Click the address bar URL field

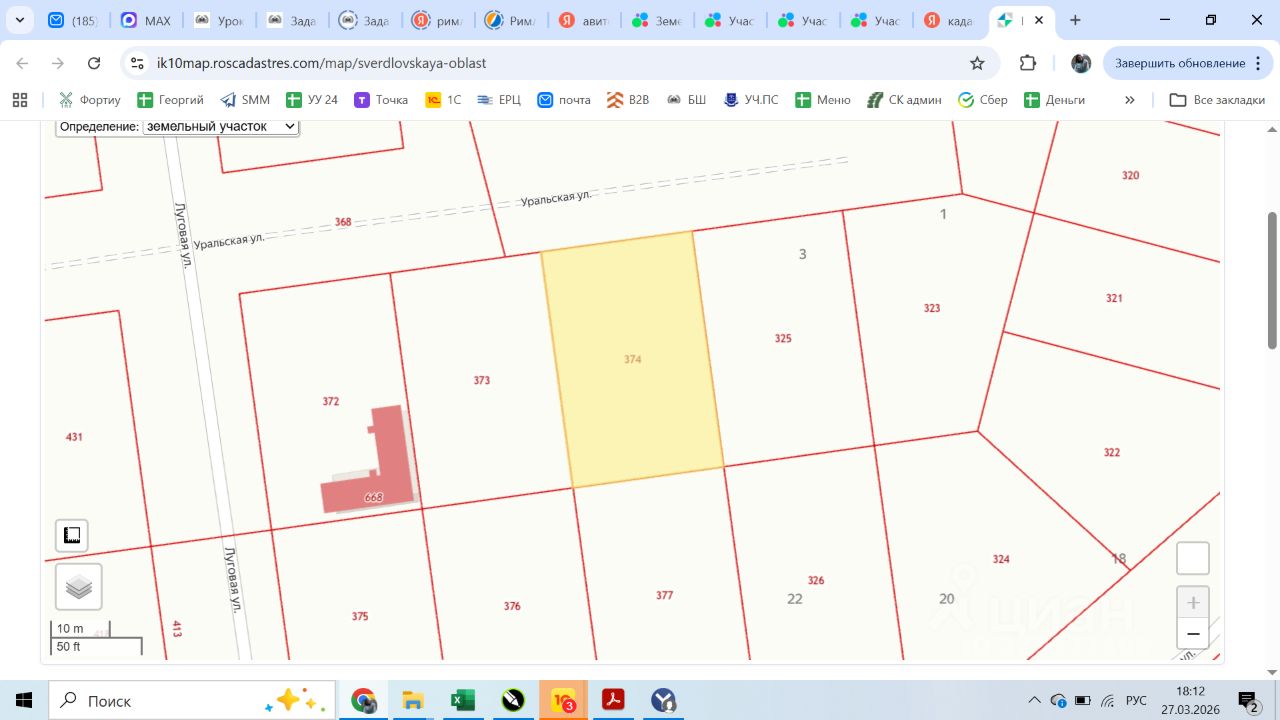[x=560, y=63]
